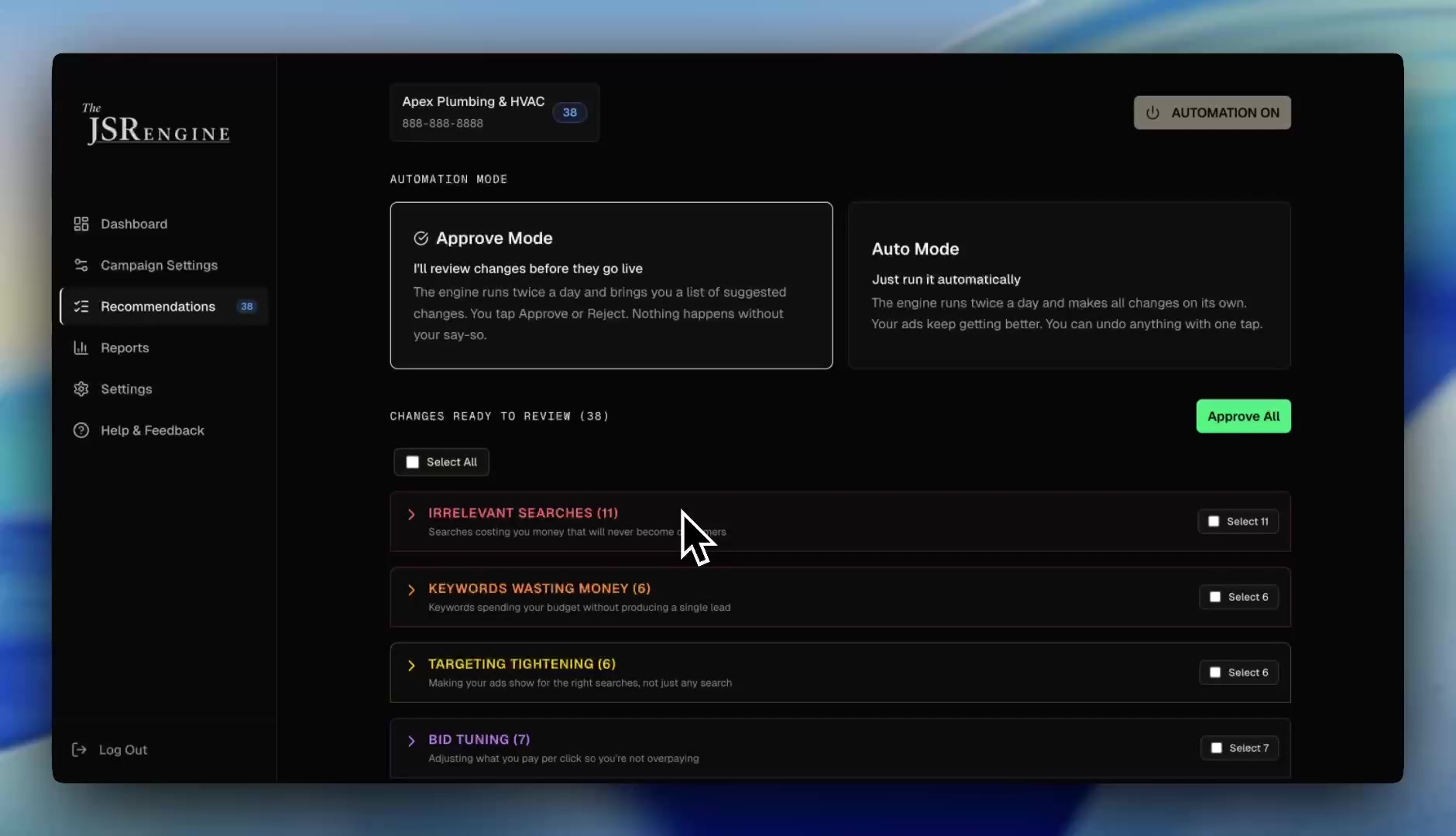
Task: Click 'Just run it automatically' text
Action: pyautogui.click(x=946, y=279)
